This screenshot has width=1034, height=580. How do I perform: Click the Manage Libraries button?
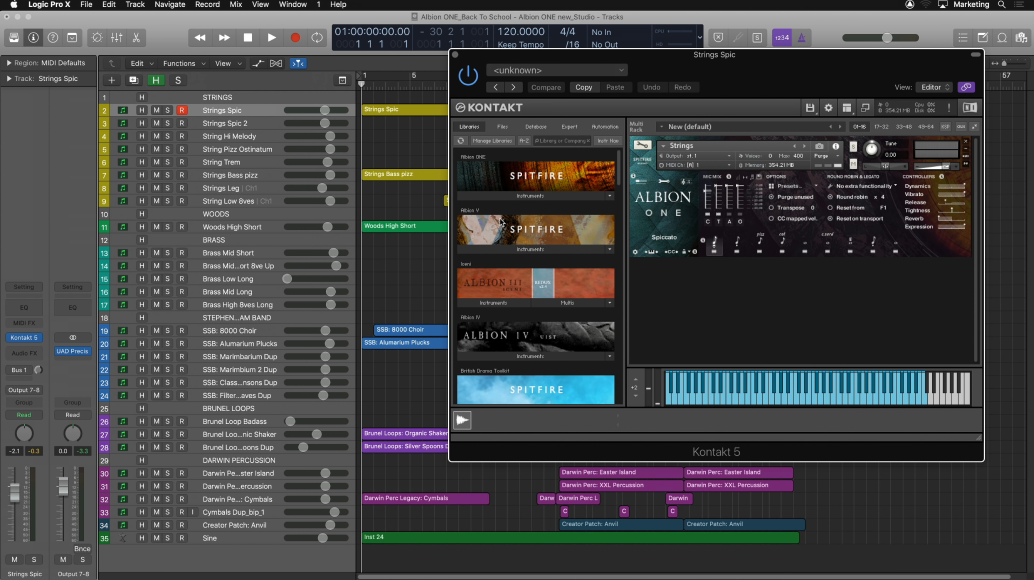(x=494, y=141)
